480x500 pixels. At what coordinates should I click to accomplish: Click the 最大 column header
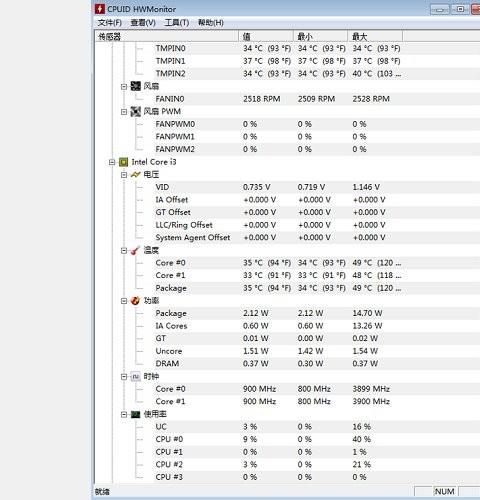pyautogui.click(x=375, y=36)
